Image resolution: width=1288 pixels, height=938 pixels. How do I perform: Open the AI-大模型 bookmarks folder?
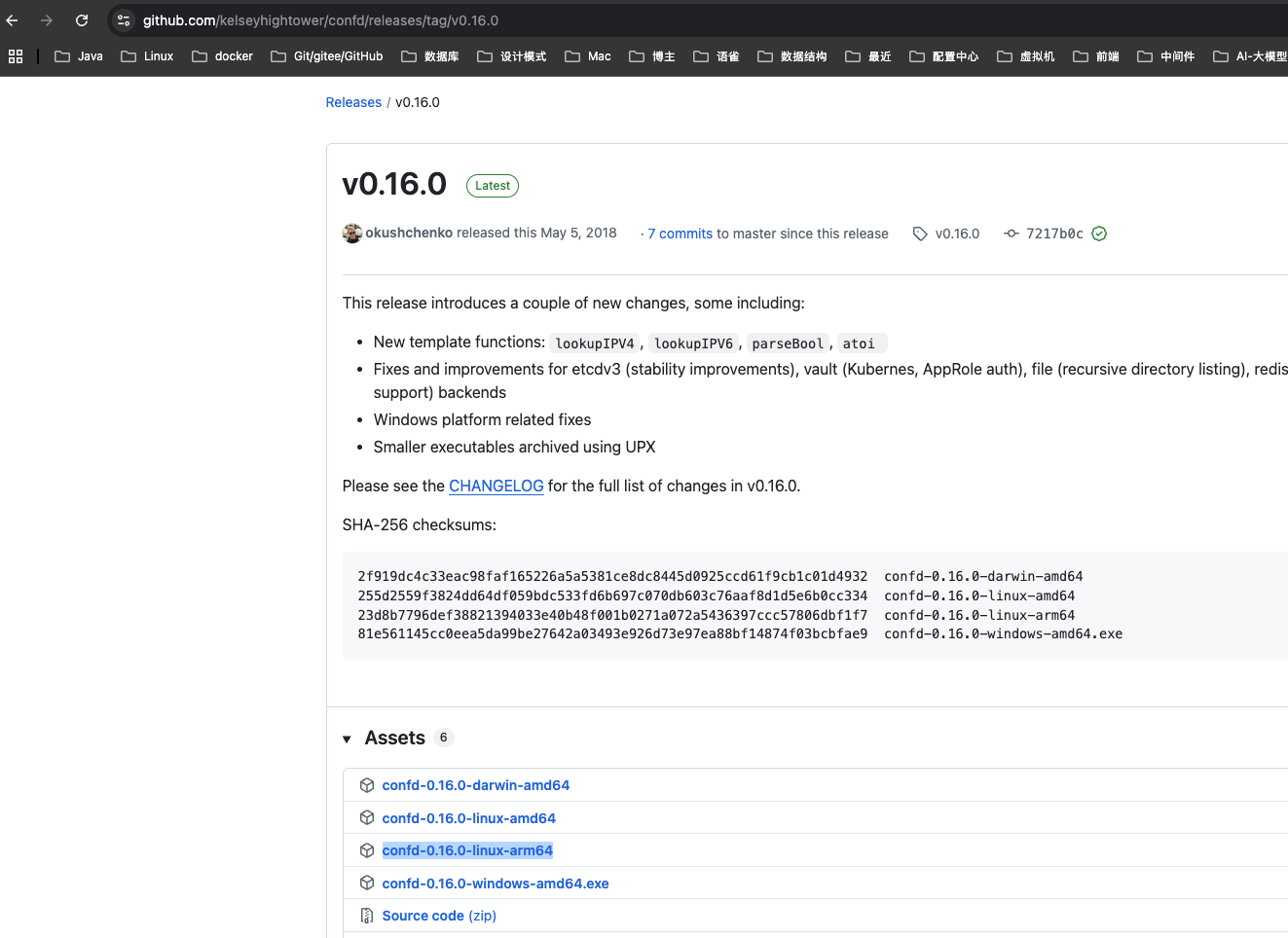1250,56
